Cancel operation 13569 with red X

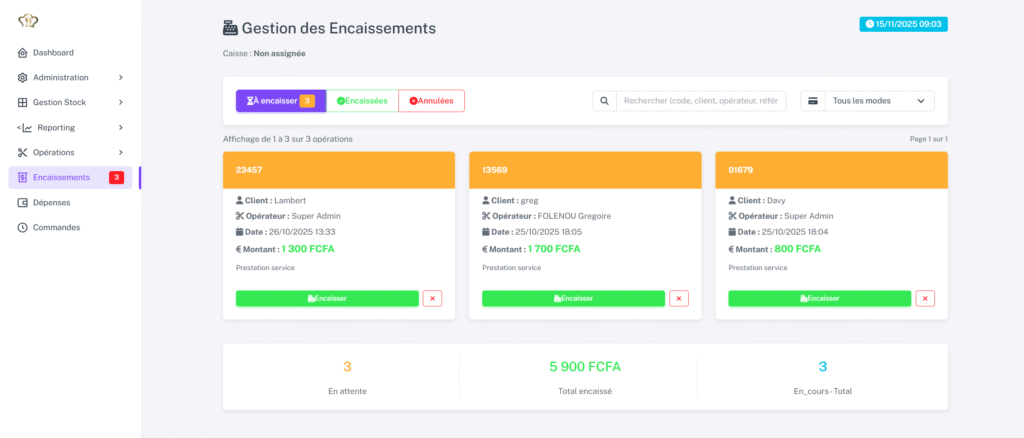point(678,298)
